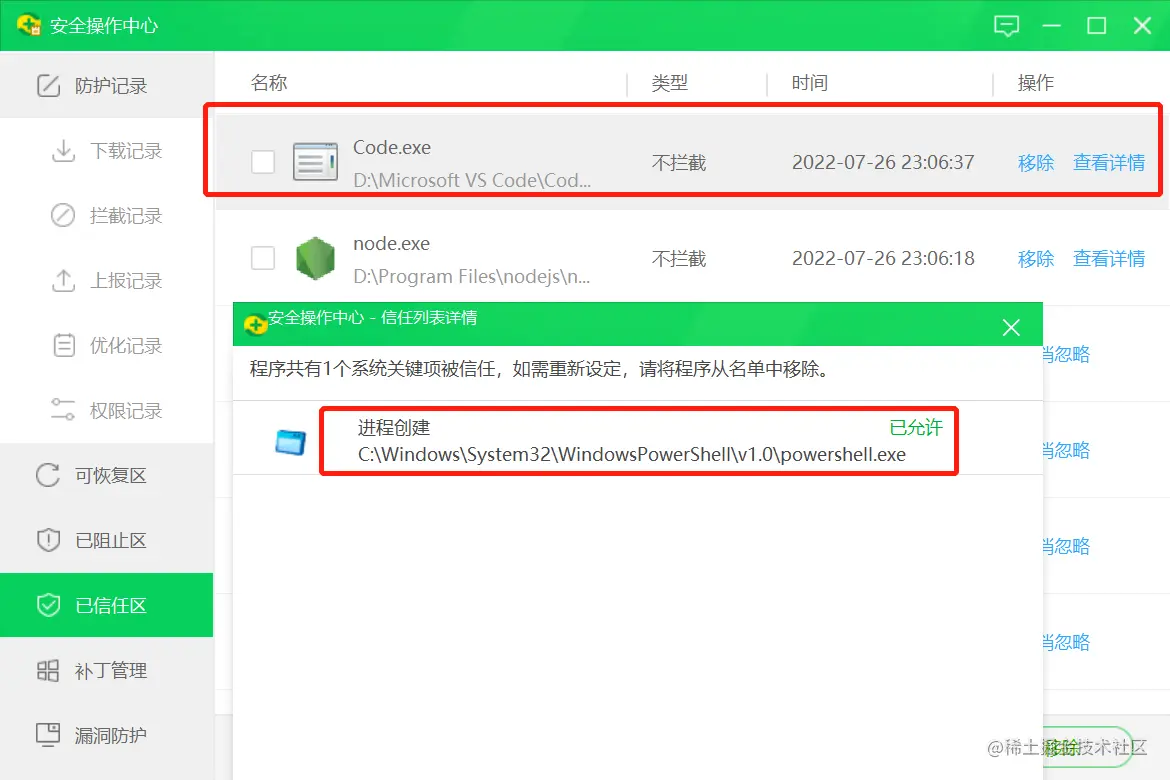Sort by 名称 column header

[269, 83]
